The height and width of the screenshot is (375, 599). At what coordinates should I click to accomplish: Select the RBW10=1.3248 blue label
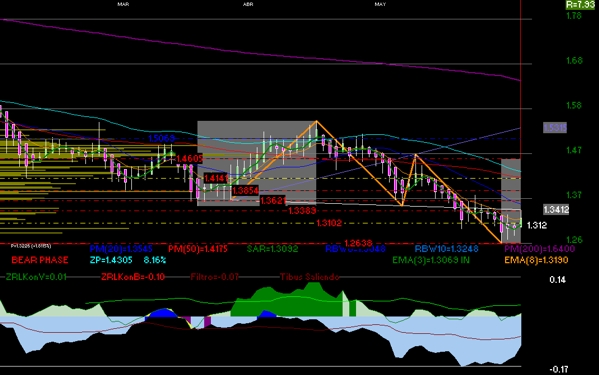point(446,249)
